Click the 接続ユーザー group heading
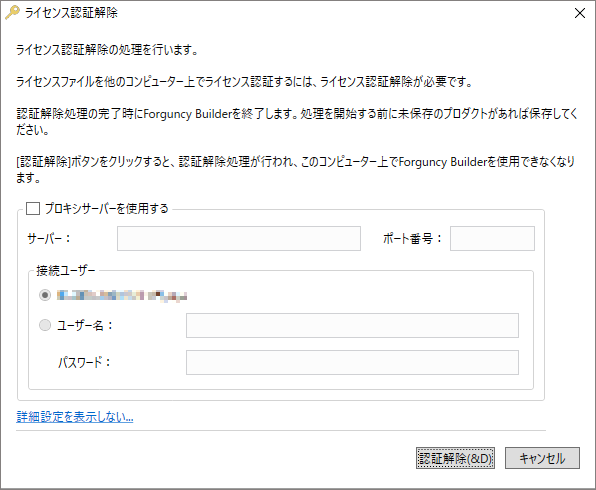 pyautogui.click(x=65, y=271)
